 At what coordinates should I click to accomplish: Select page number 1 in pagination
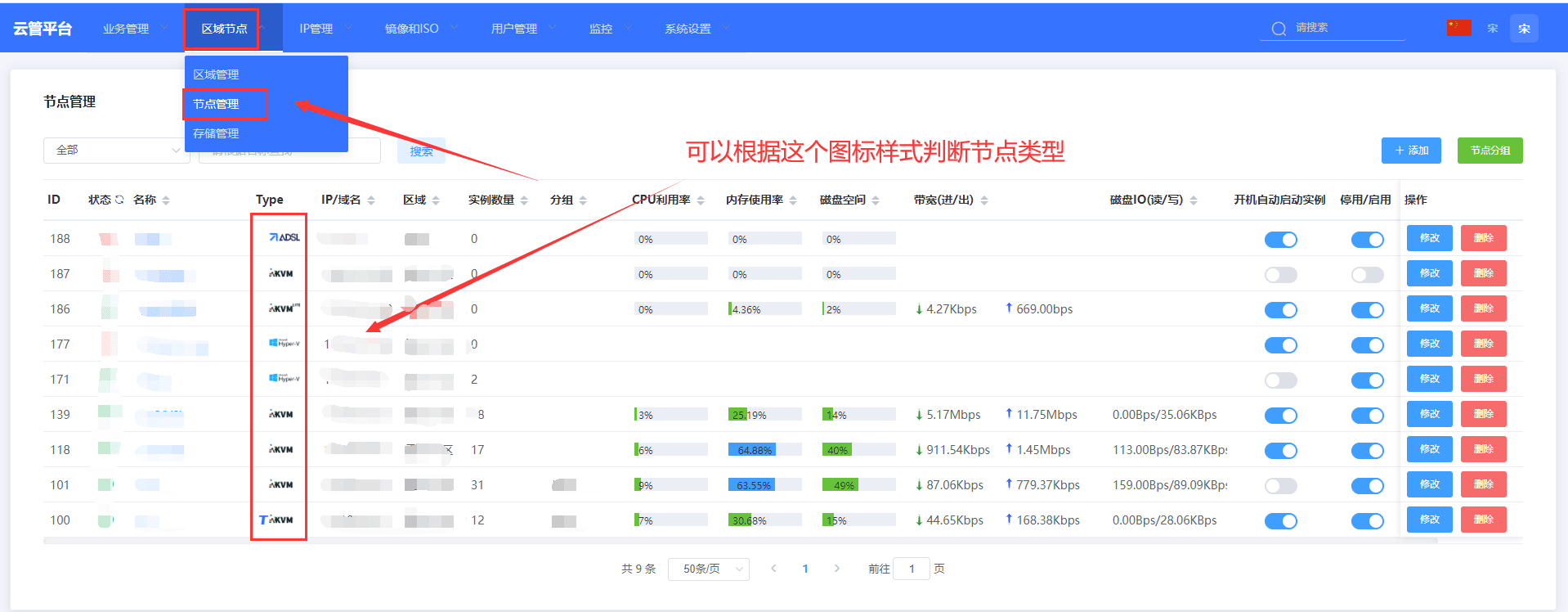coord(805,569)
